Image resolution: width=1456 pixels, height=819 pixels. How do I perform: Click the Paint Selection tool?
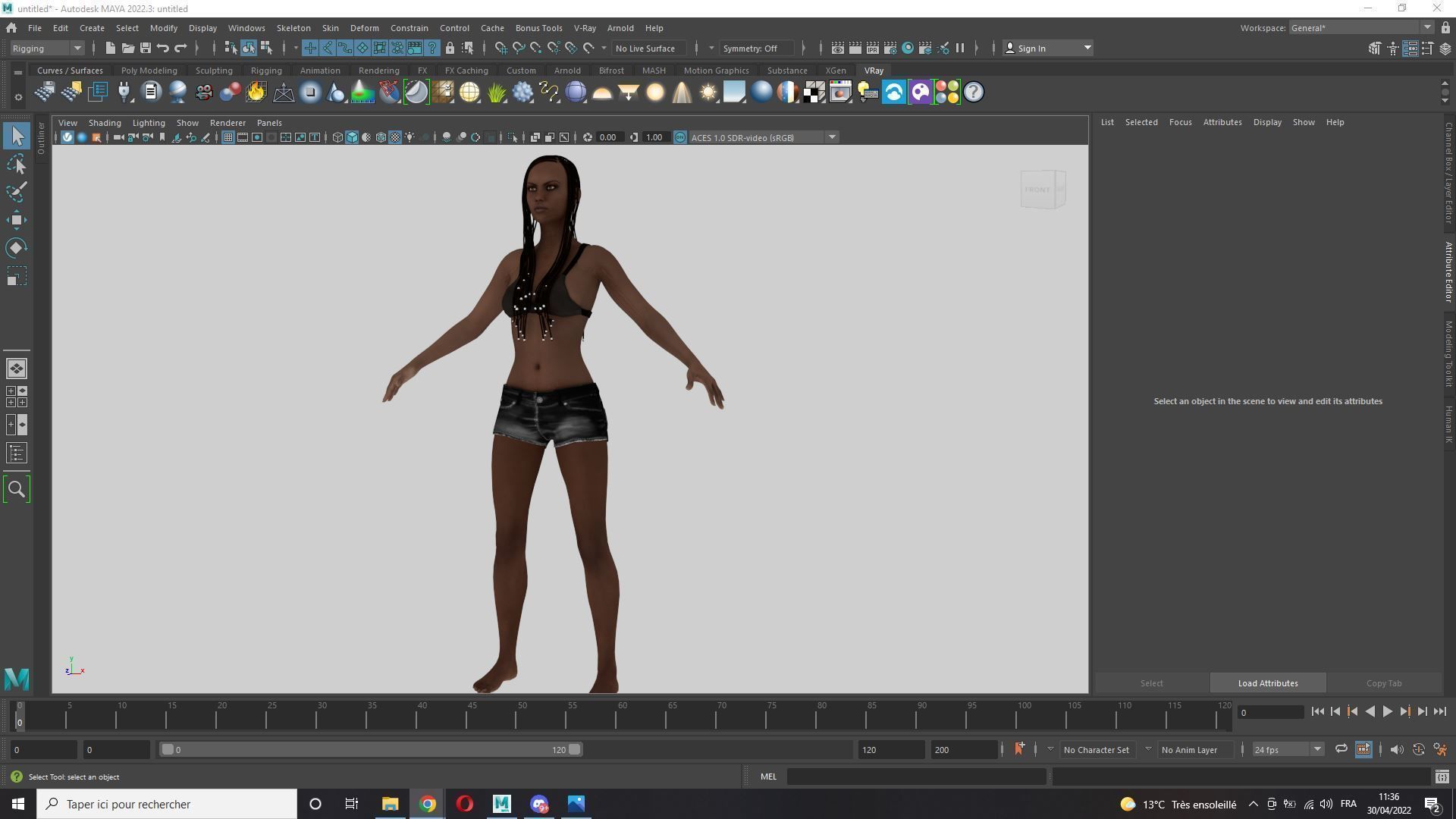coord(16,192)
